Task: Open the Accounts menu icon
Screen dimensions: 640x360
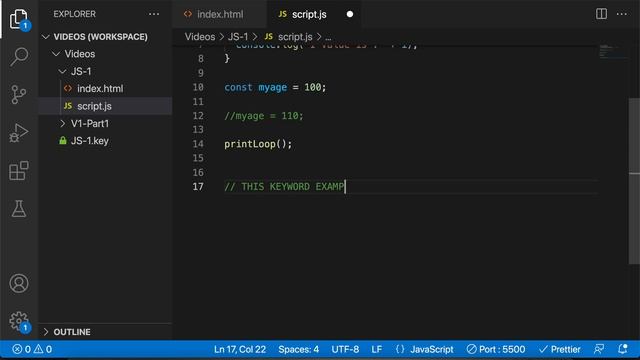Action: (x=19, y=283)
